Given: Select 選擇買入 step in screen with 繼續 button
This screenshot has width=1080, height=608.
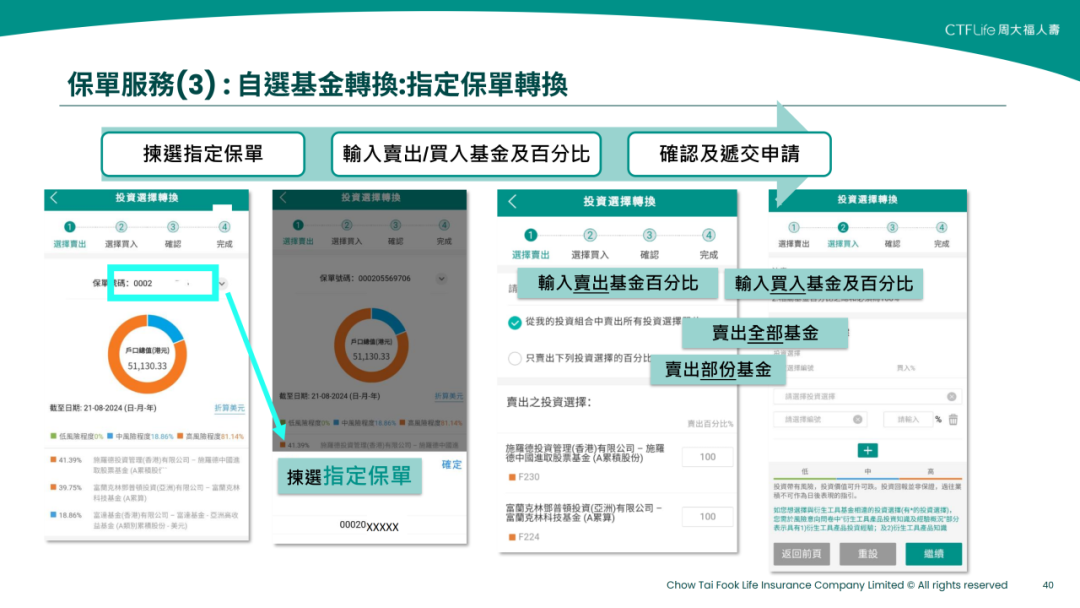Looking at the screenshot, I should 842,244.
